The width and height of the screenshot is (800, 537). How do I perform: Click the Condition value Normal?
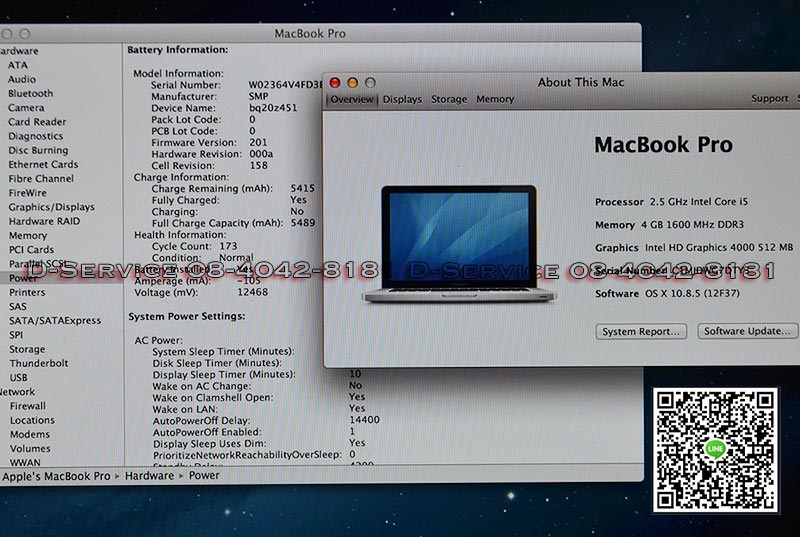[236, 258]
